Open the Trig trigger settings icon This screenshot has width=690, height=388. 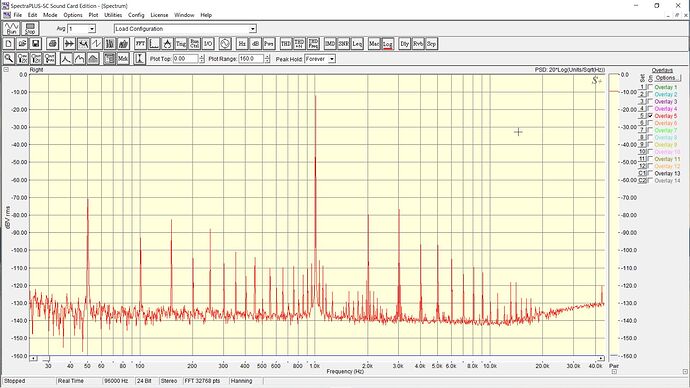tap(181, 44)
